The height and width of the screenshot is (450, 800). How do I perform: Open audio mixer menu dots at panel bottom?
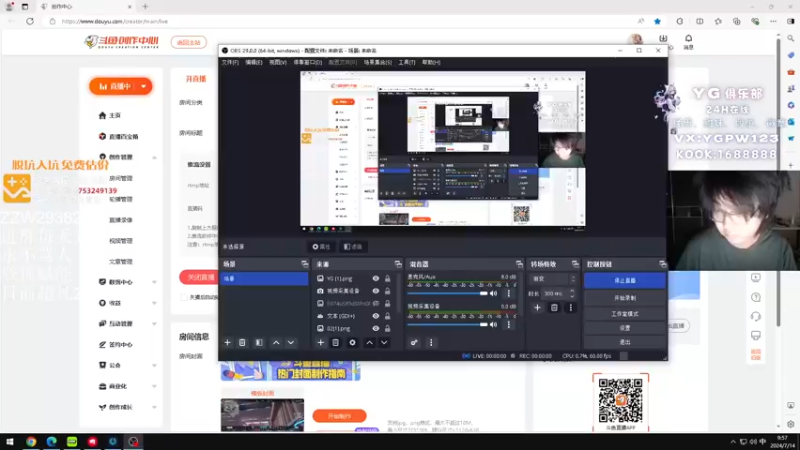pos(431,343)
